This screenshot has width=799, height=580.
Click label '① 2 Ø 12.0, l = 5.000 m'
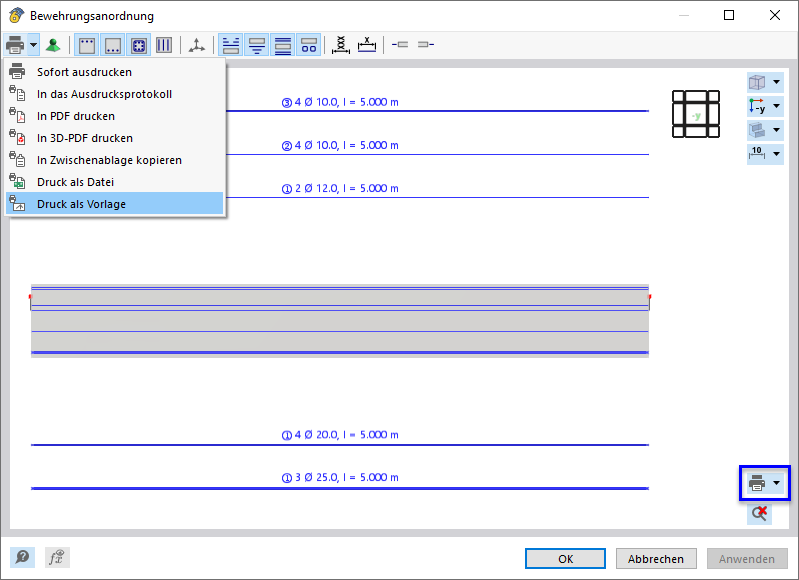[x=340, y=189]
